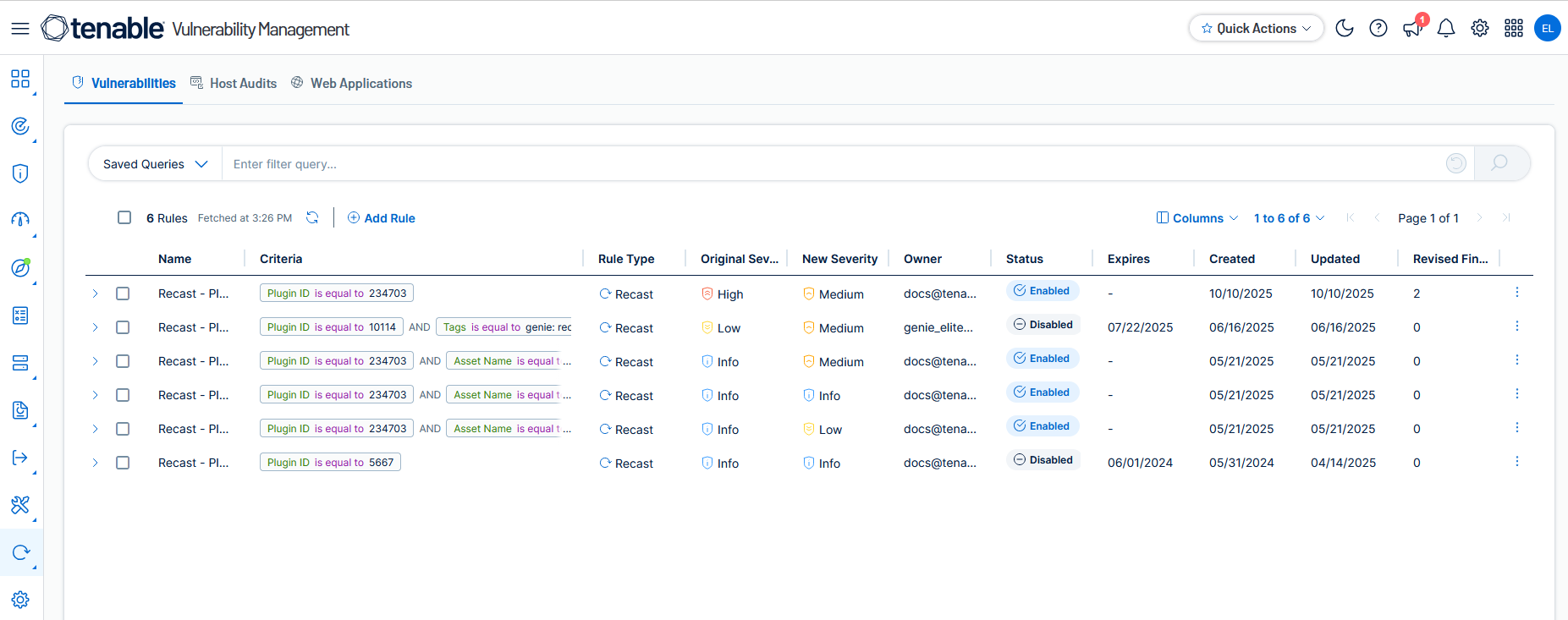Expand the Columns dropdown
1568x620 pixels.
click(1197, 218)
